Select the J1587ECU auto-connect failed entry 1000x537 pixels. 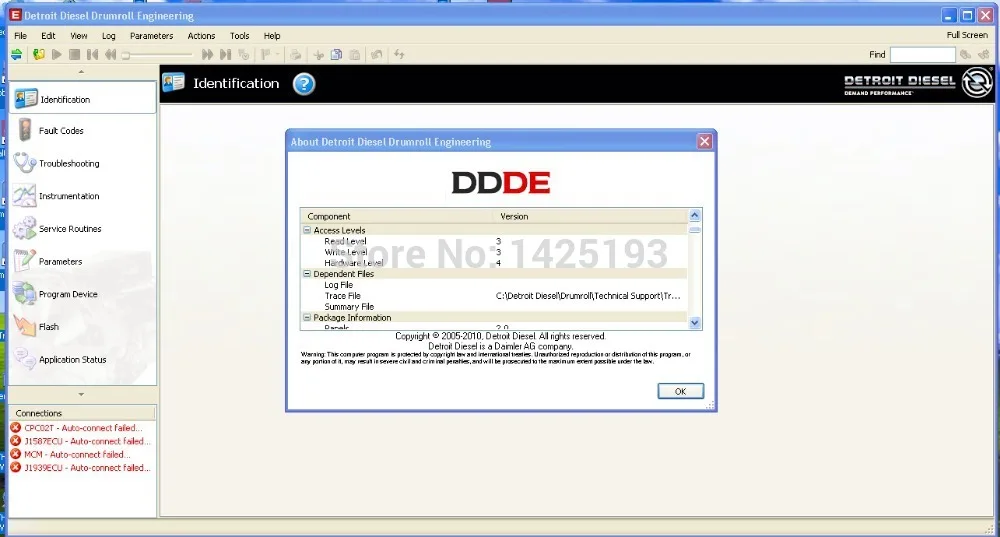pos(82,441)
